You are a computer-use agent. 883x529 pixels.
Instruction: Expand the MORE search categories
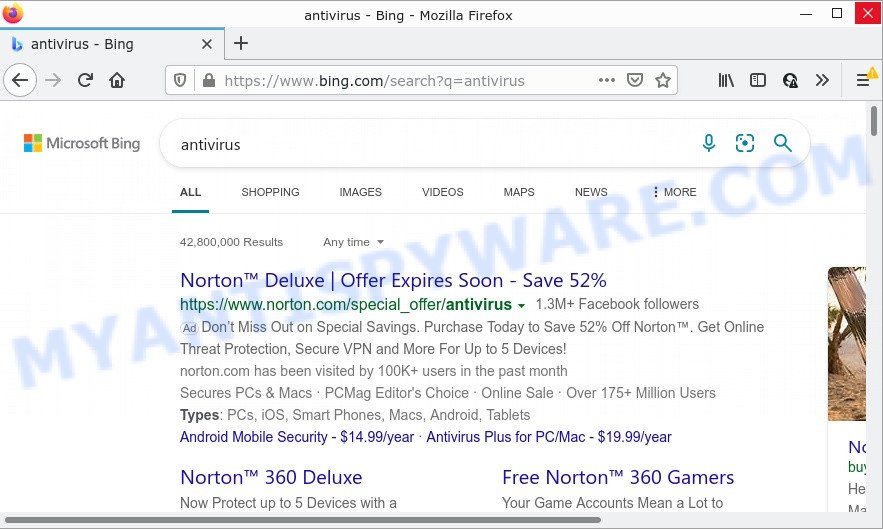tap(674, 192)
